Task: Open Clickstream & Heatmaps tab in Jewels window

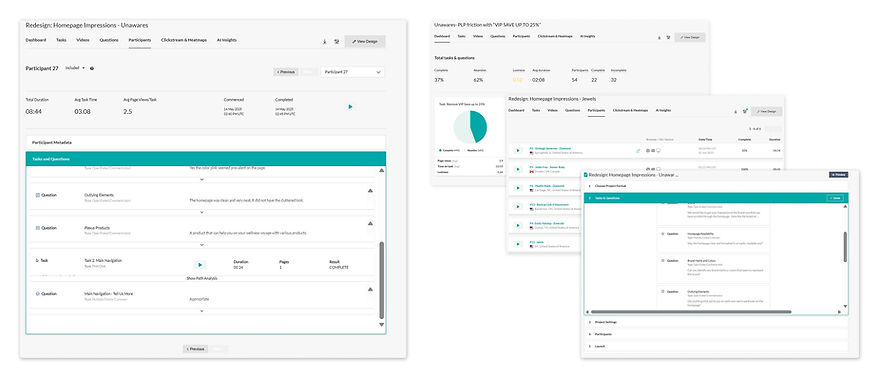Action: pyautogui.click(x=632, y=110)
